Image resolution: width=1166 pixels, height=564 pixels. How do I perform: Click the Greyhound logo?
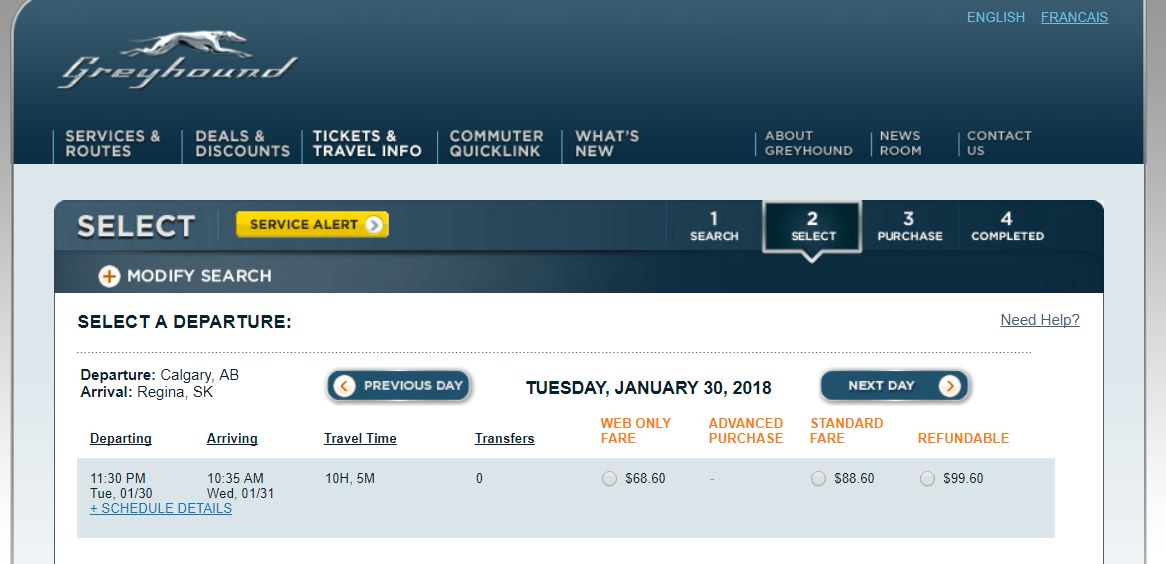point(178,62)
